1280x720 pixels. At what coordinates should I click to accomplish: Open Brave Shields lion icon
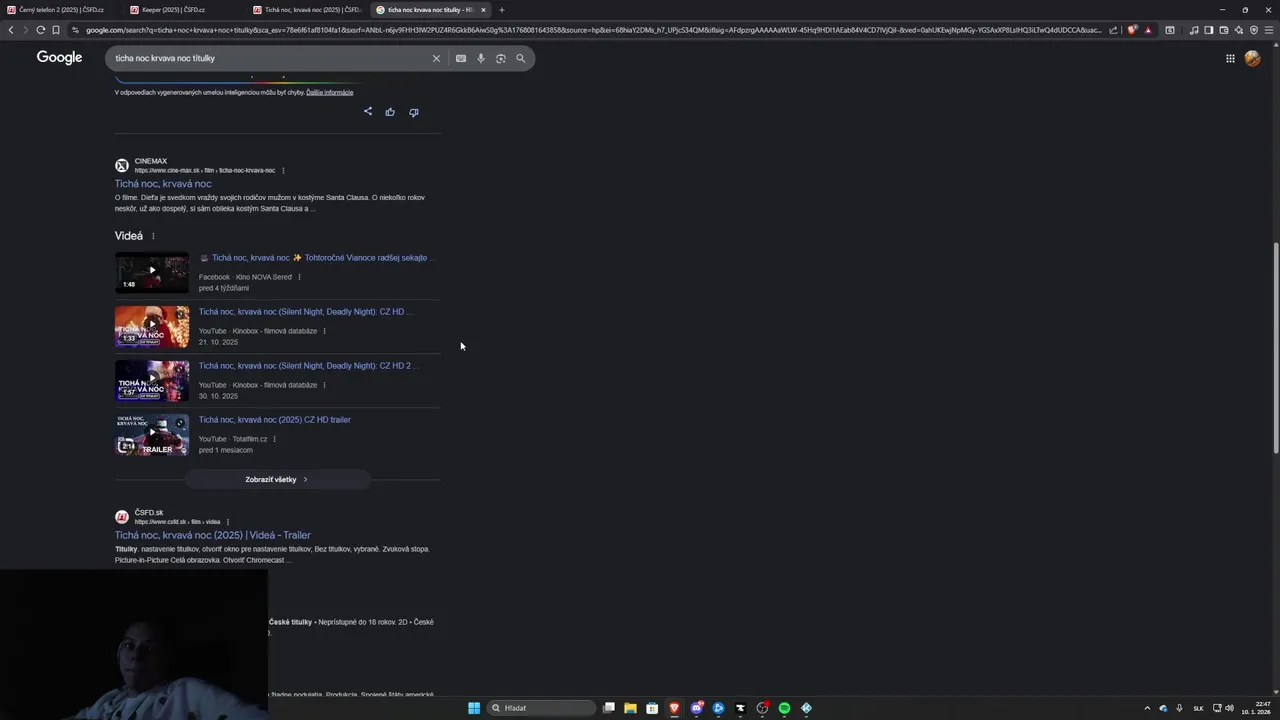point(1132,30)
